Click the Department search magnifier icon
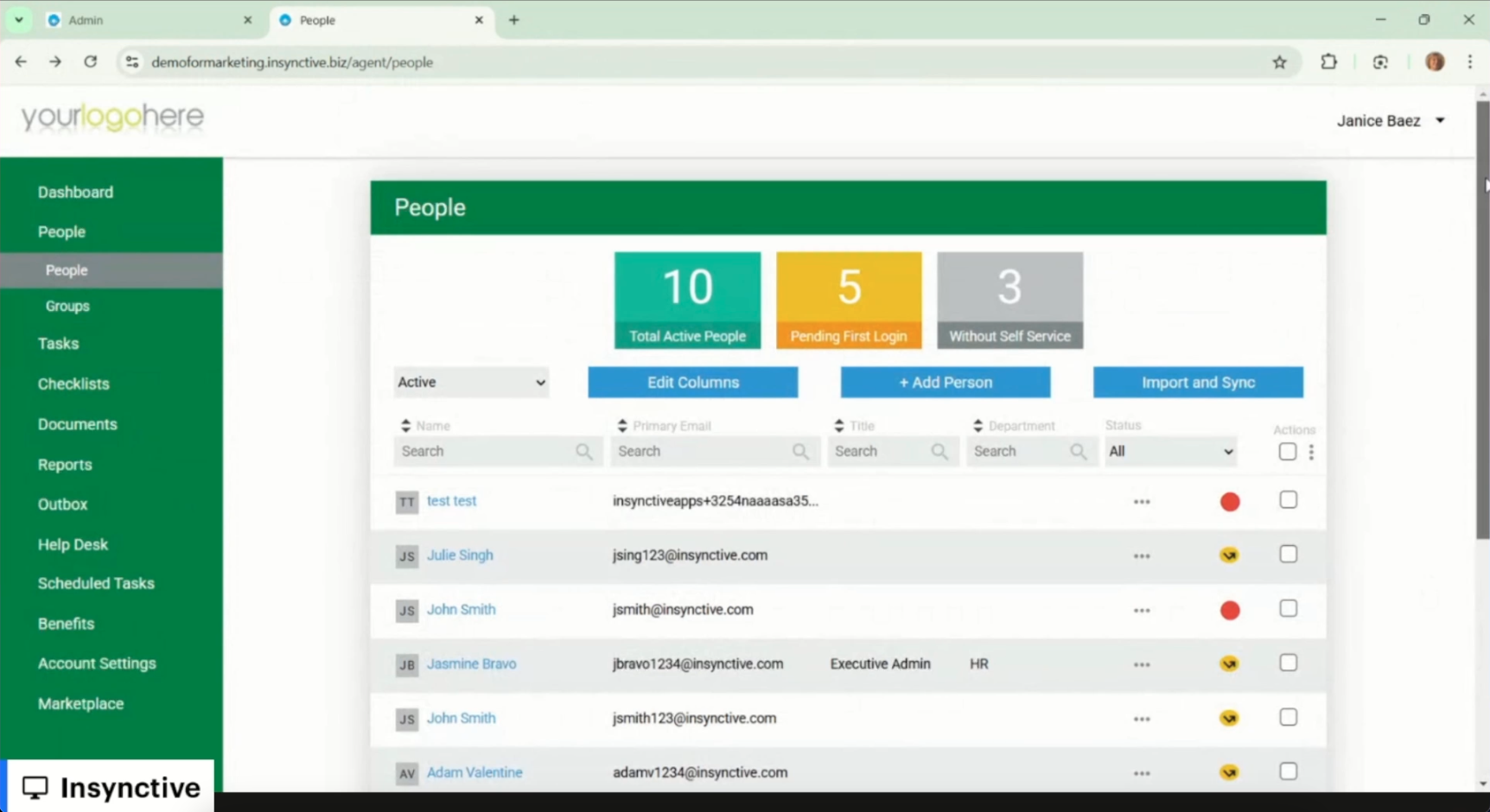This screenshot has width=1490, height=812. (1079, 452)
